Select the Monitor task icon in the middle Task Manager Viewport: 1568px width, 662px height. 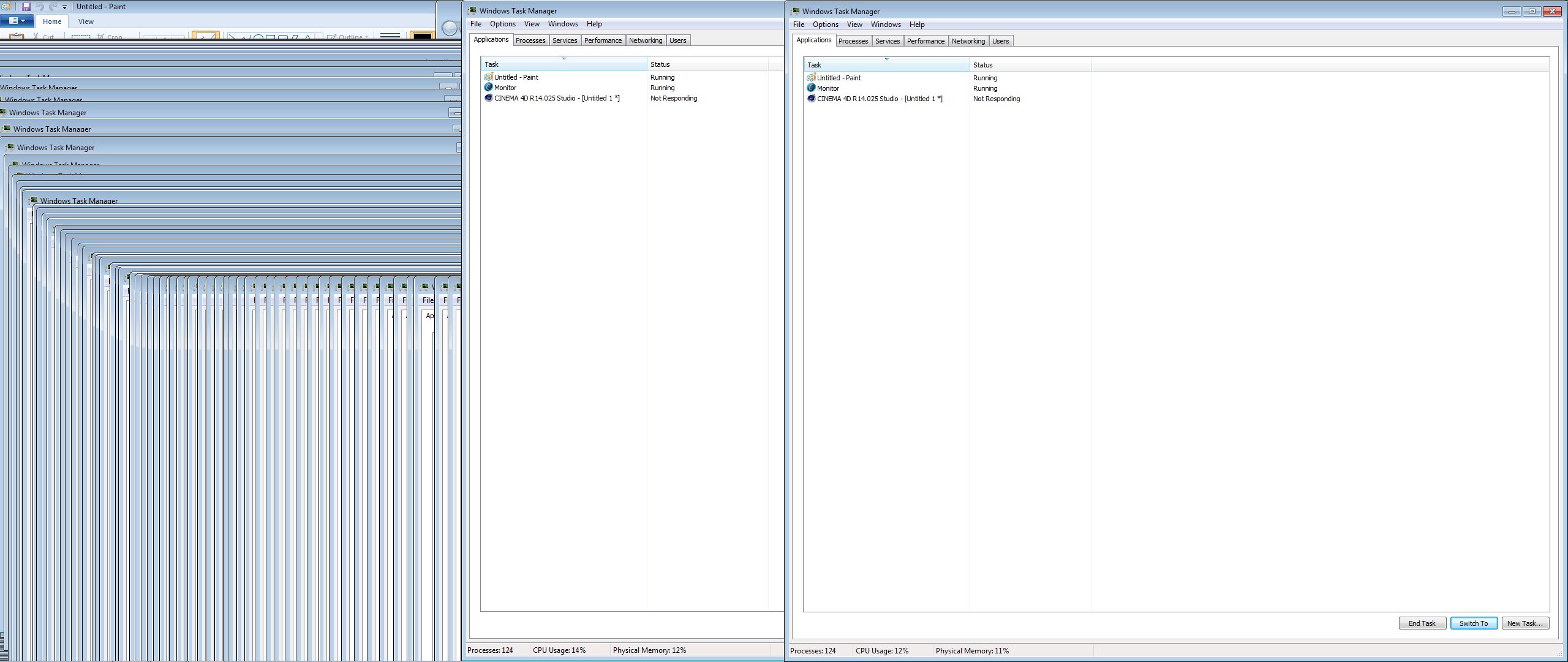click(488, 88)
